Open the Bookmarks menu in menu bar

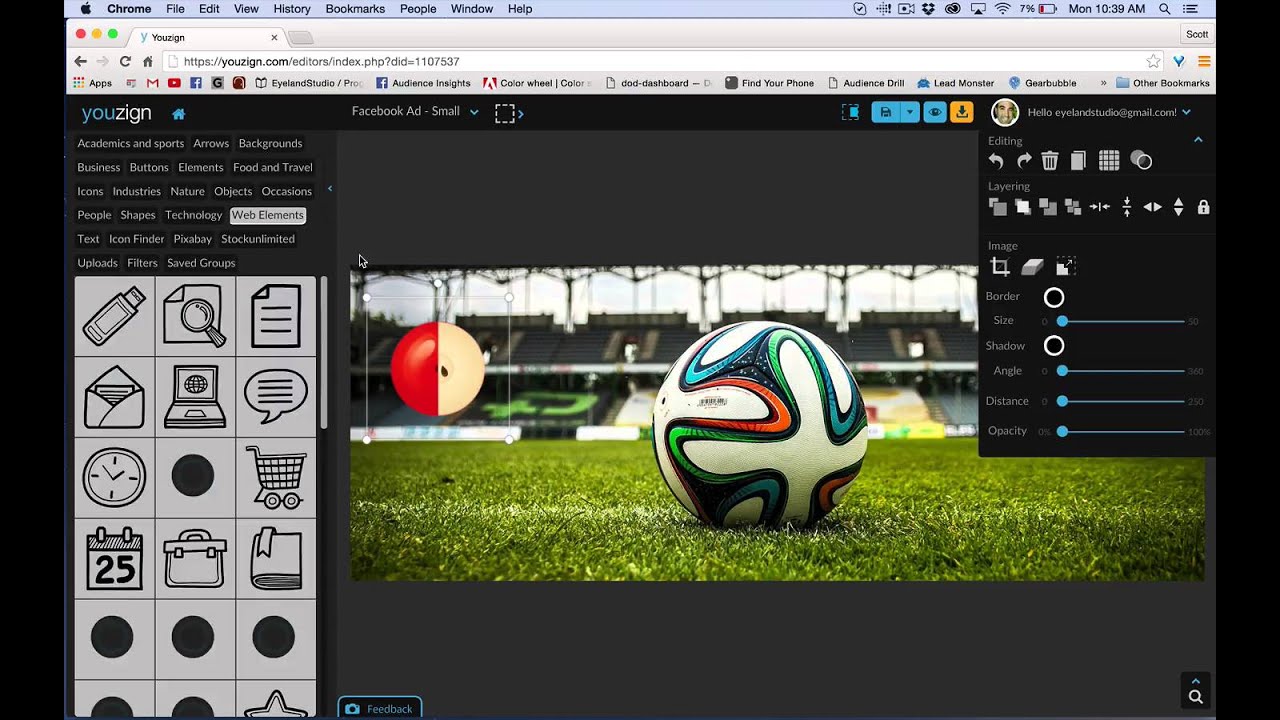pyautogui.click(x=354, y=9)
